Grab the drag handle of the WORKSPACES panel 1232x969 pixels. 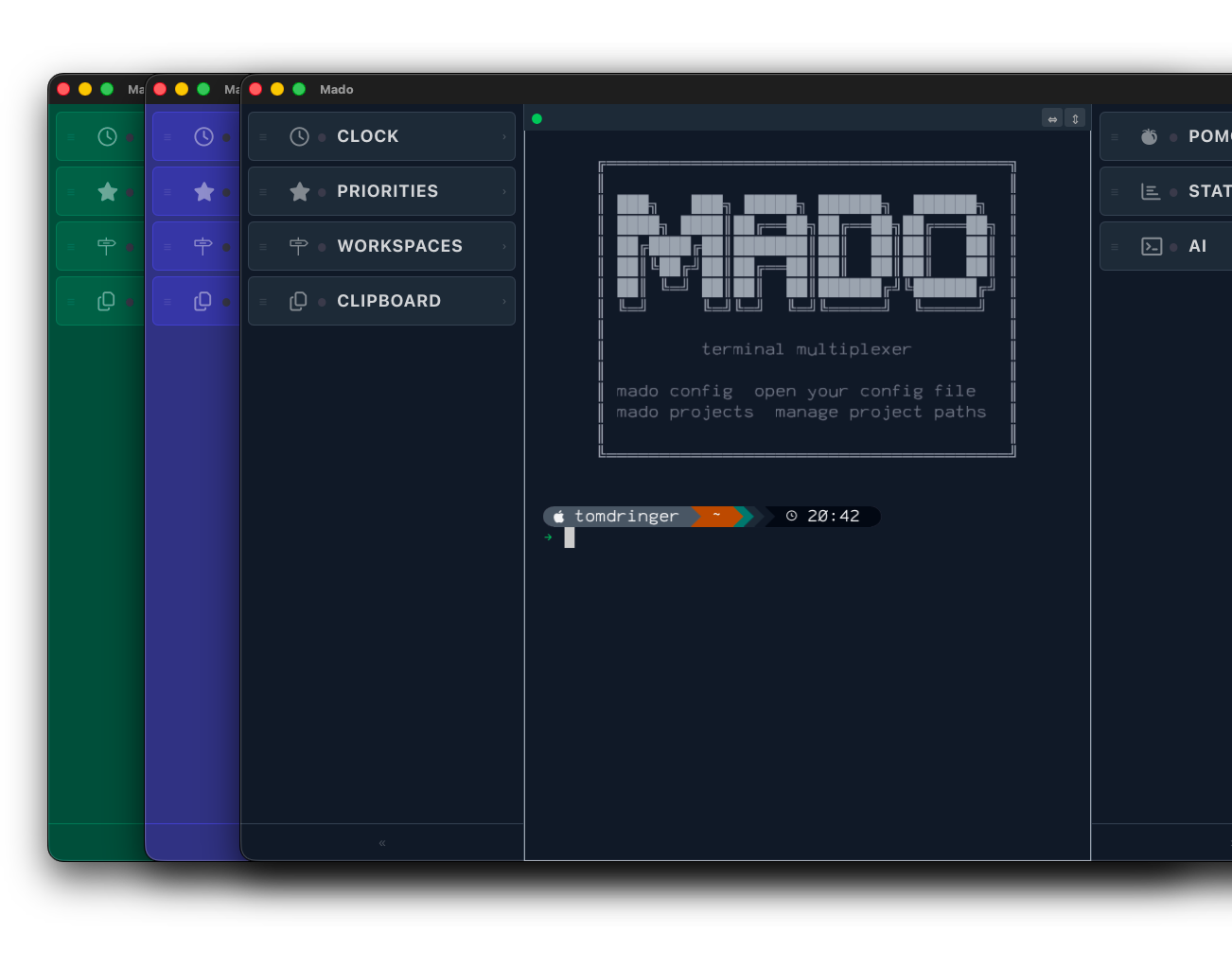click(x=263, y=247)
